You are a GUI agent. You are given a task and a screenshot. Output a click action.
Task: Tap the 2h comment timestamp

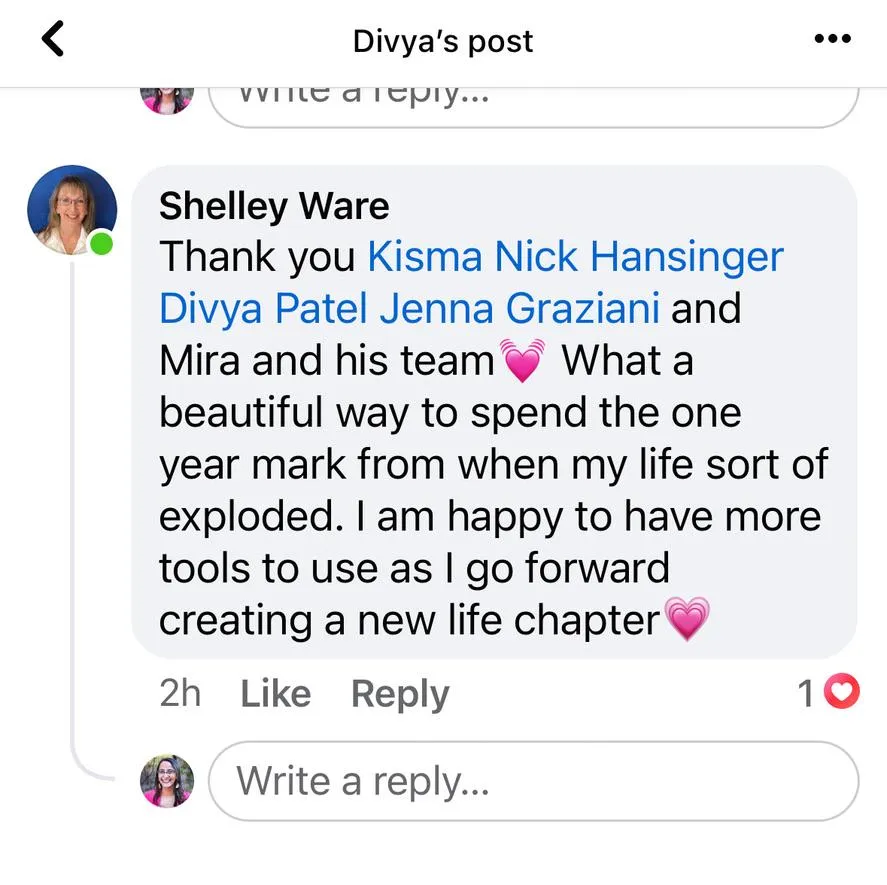[180, 693]
